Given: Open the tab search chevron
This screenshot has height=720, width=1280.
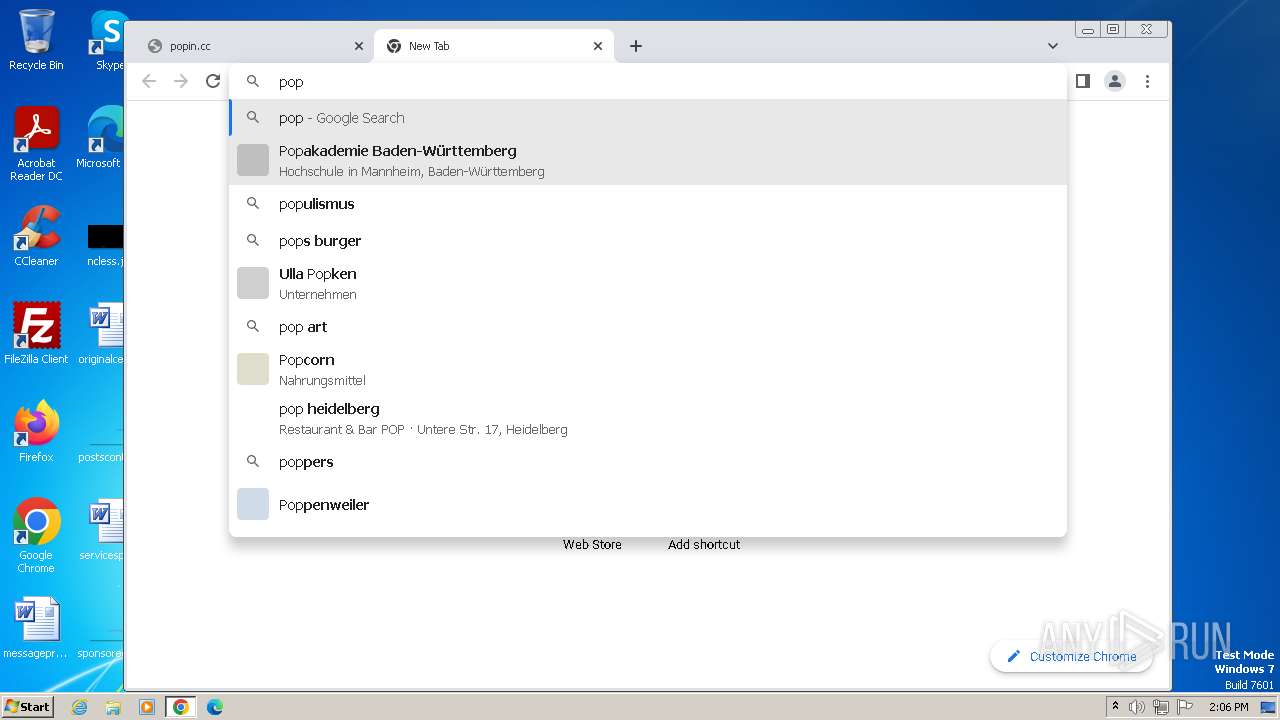Looking at the screenshot, I should coord(1053,46).
